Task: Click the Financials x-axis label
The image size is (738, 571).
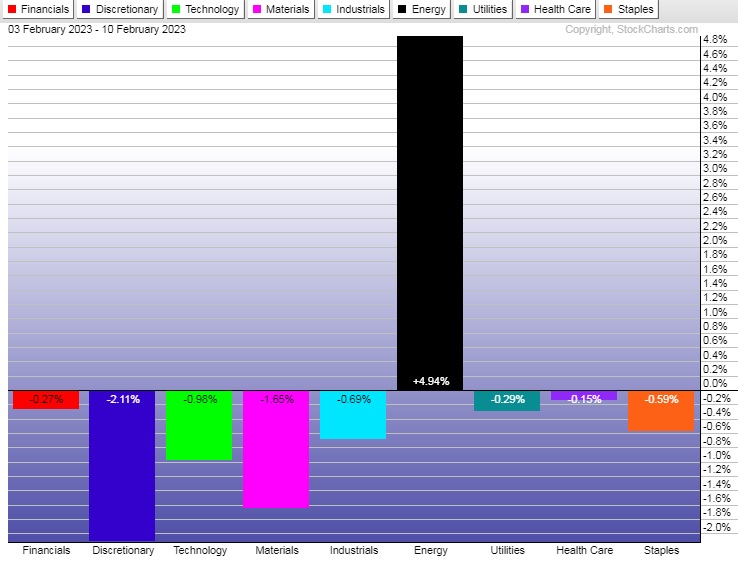Action: (46, 550)
